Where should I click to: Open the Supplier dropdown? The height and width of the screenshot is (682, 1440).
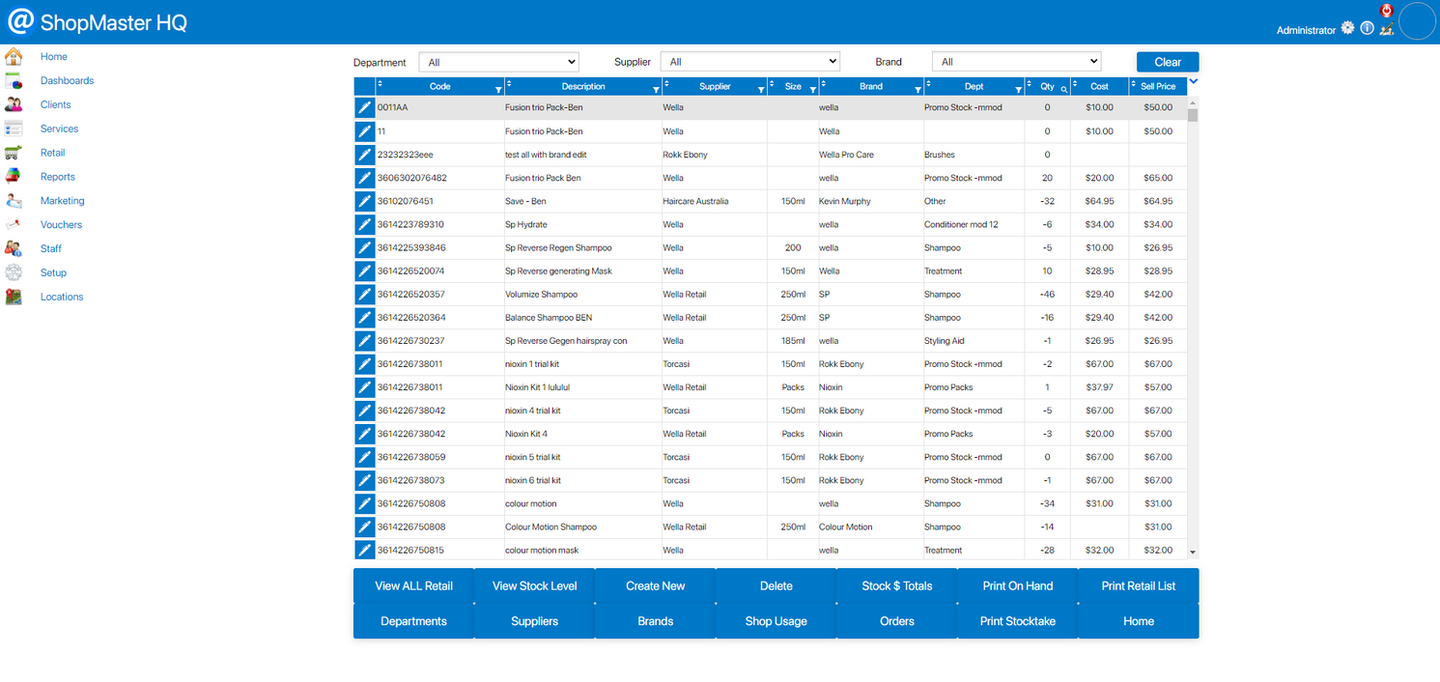coord(750,62)
